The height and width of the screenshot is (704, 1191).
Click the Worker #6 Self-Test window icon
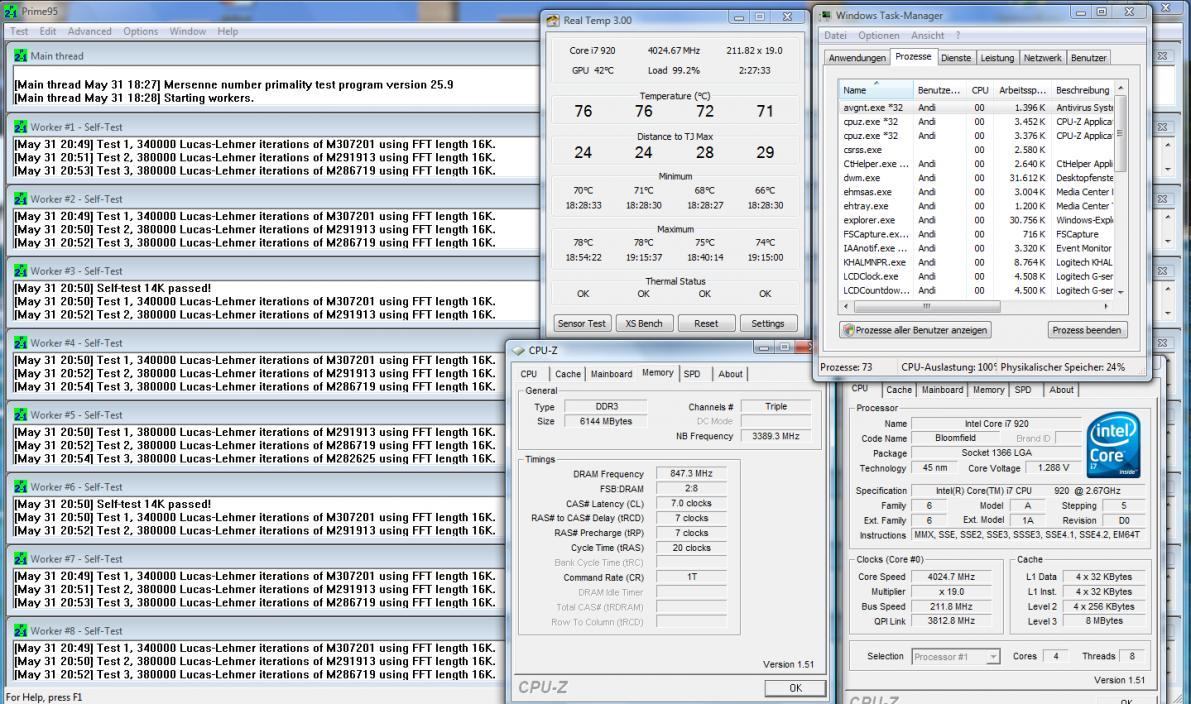pos(20,487)
